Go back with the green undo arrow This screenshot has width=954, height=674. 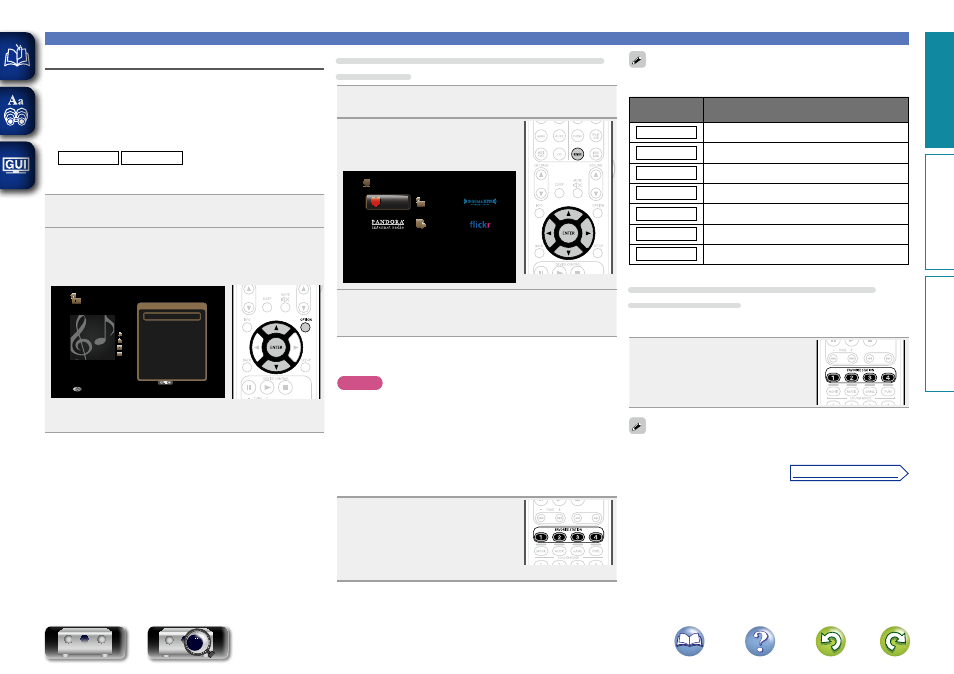tap(829, 641)
